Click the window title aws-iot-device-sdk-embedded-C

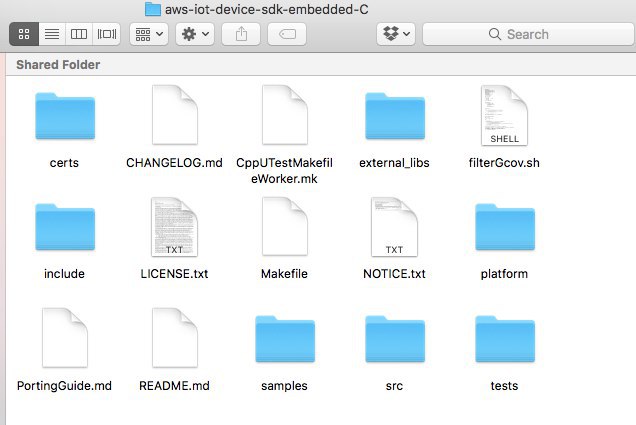pyautogui.click(x=266, y=9)
